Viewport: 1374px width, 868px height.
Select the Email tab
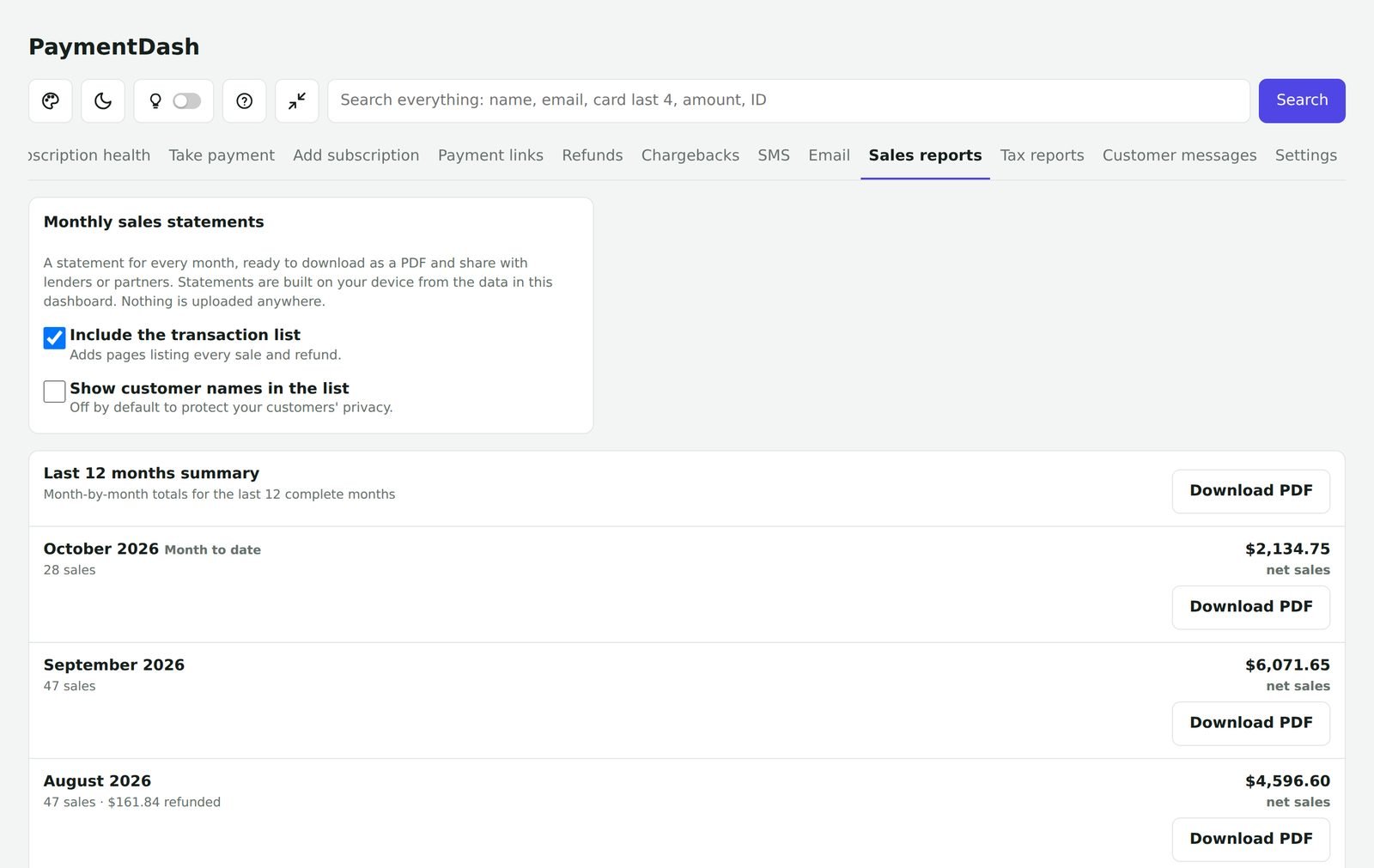[x=829, y=155]
